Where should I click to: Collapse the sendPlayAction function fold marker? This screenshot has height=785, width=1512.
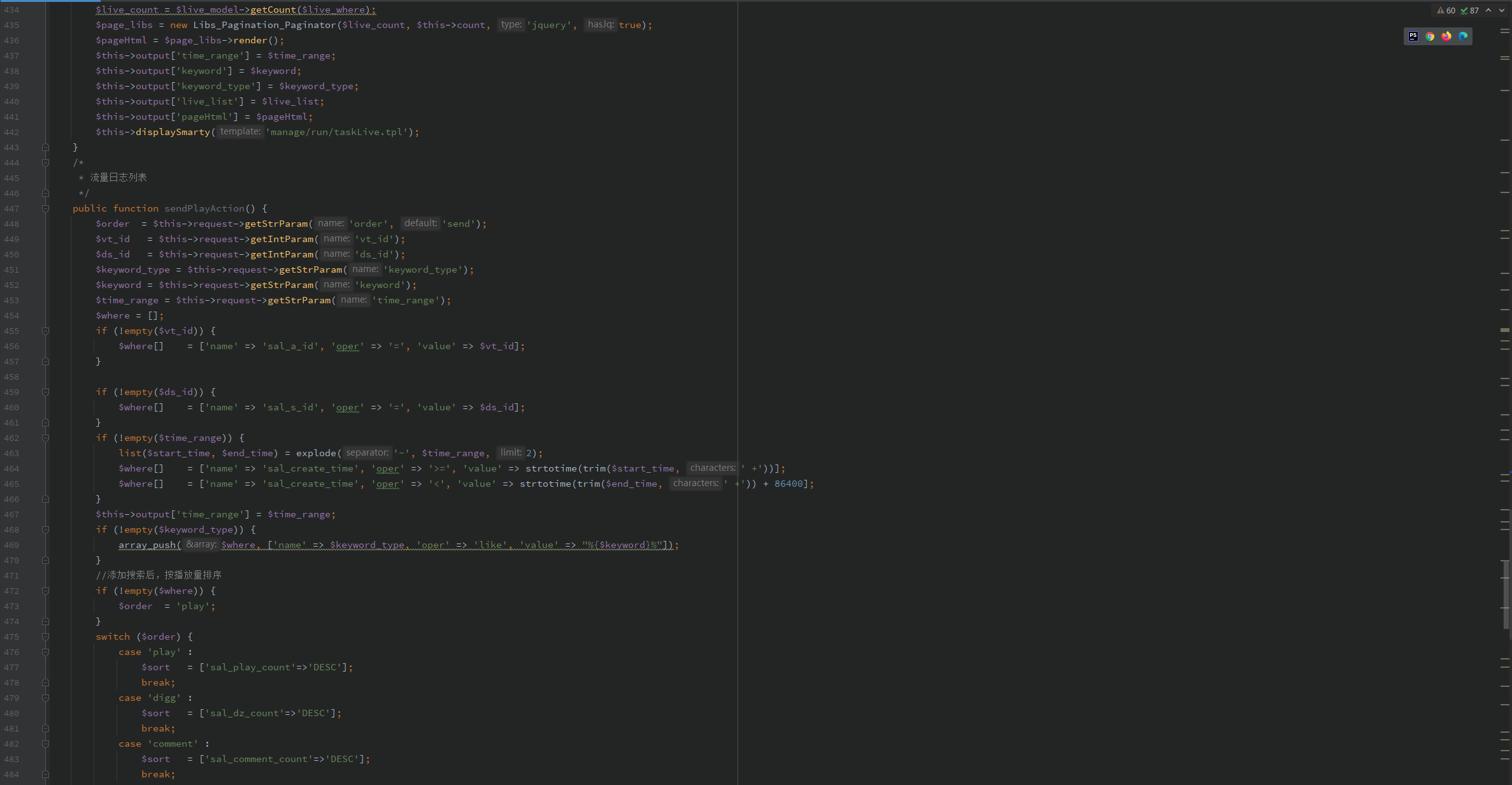point(45,208)
